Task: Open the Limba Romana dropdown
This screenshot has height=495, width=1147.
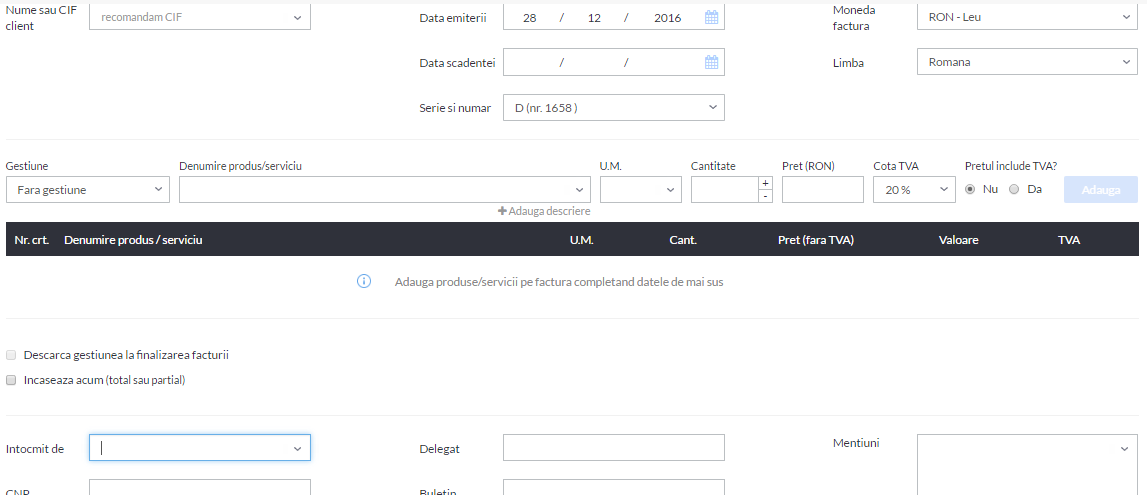Action: [x=1027, y=62]
